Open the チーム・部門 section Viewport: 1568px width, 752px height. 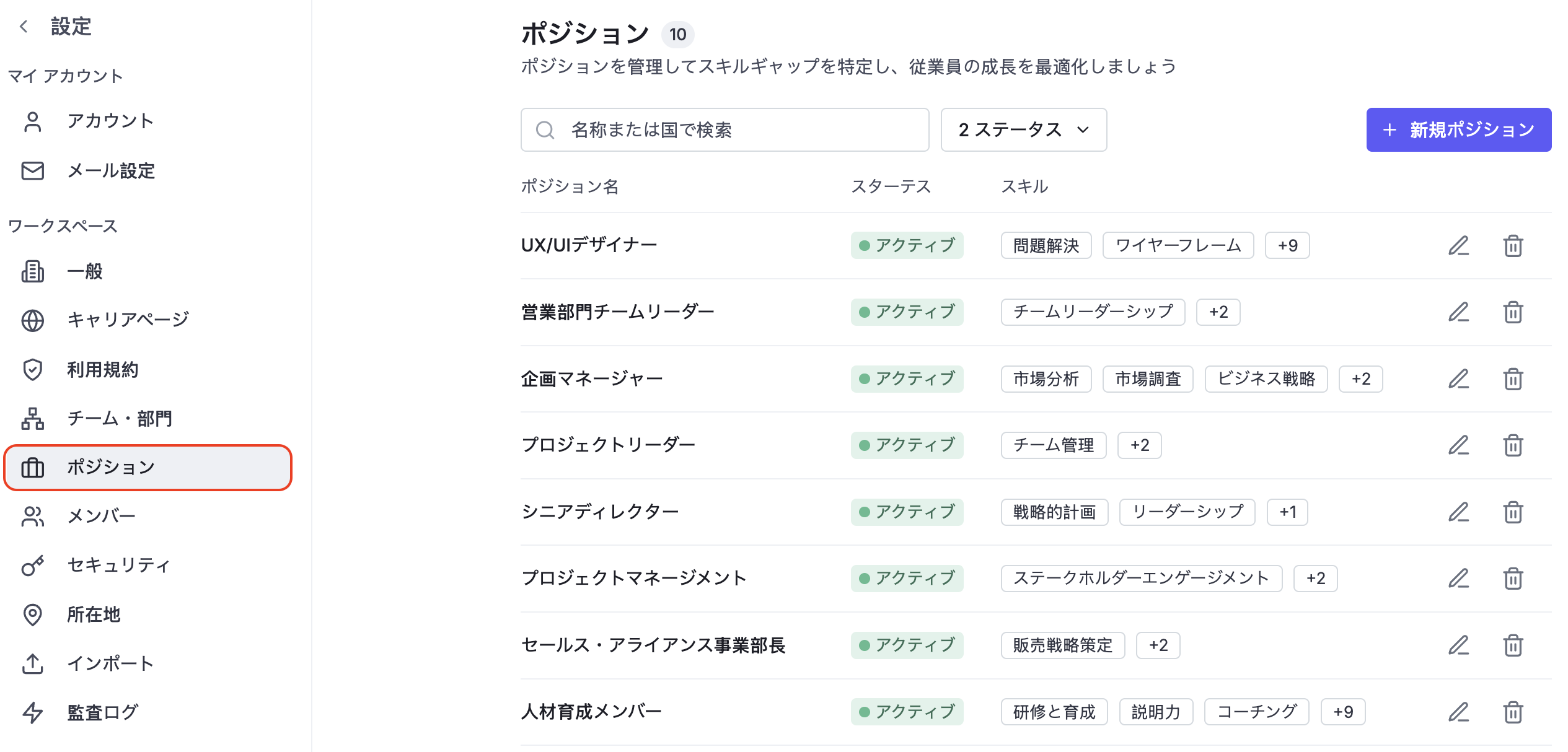pyautogui.click(x=120, y=419)
